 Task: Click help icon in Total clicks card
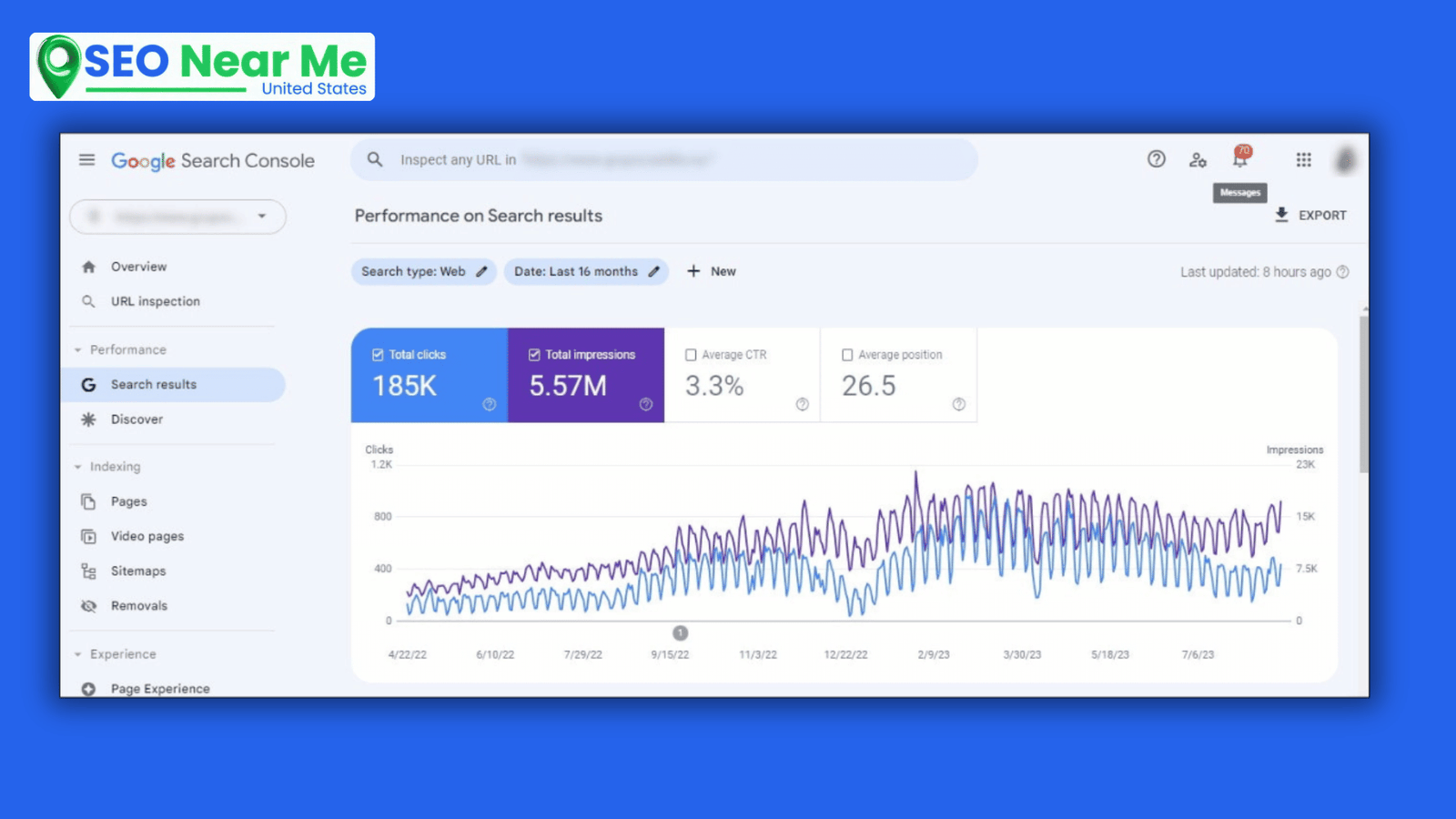pyautogui.click(x=490, y=404)
